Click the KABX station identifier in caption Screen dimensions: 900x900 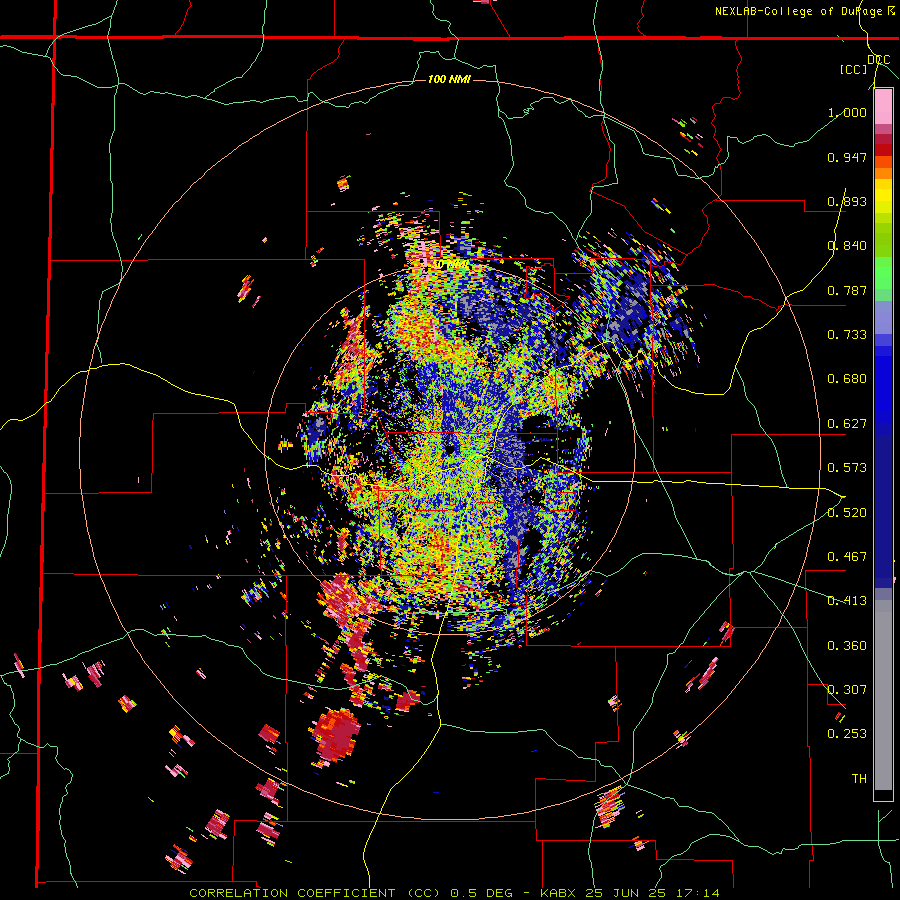pos(560,893)
